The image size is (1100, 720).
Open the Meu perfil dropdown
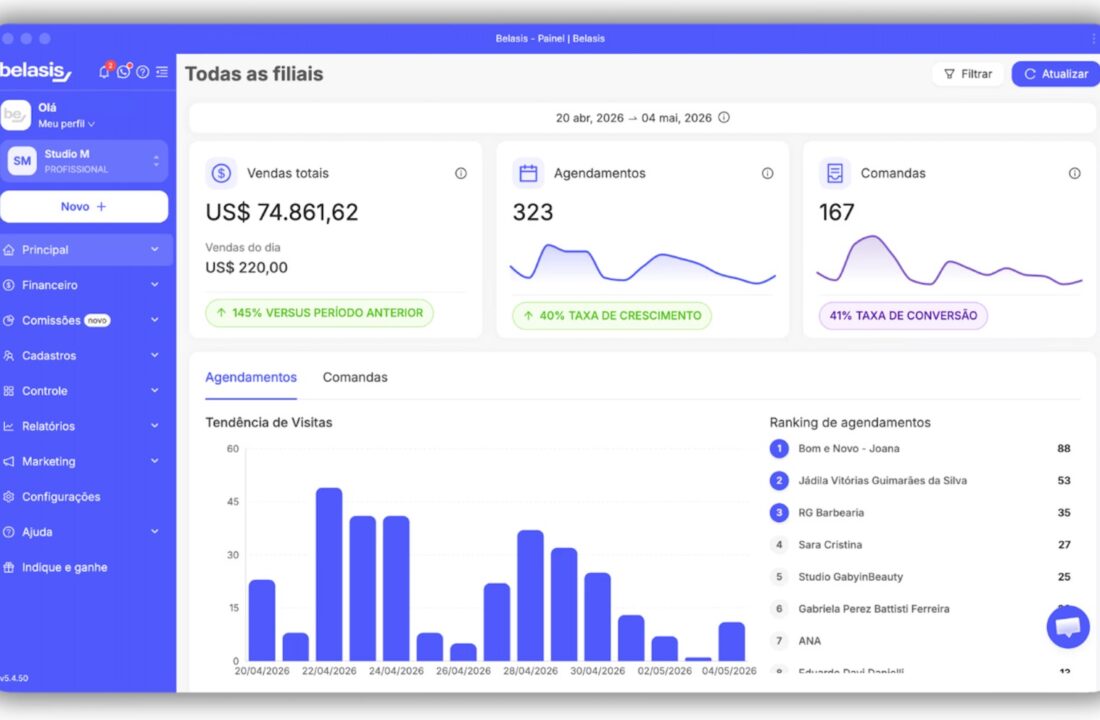(x=67, y=124)
